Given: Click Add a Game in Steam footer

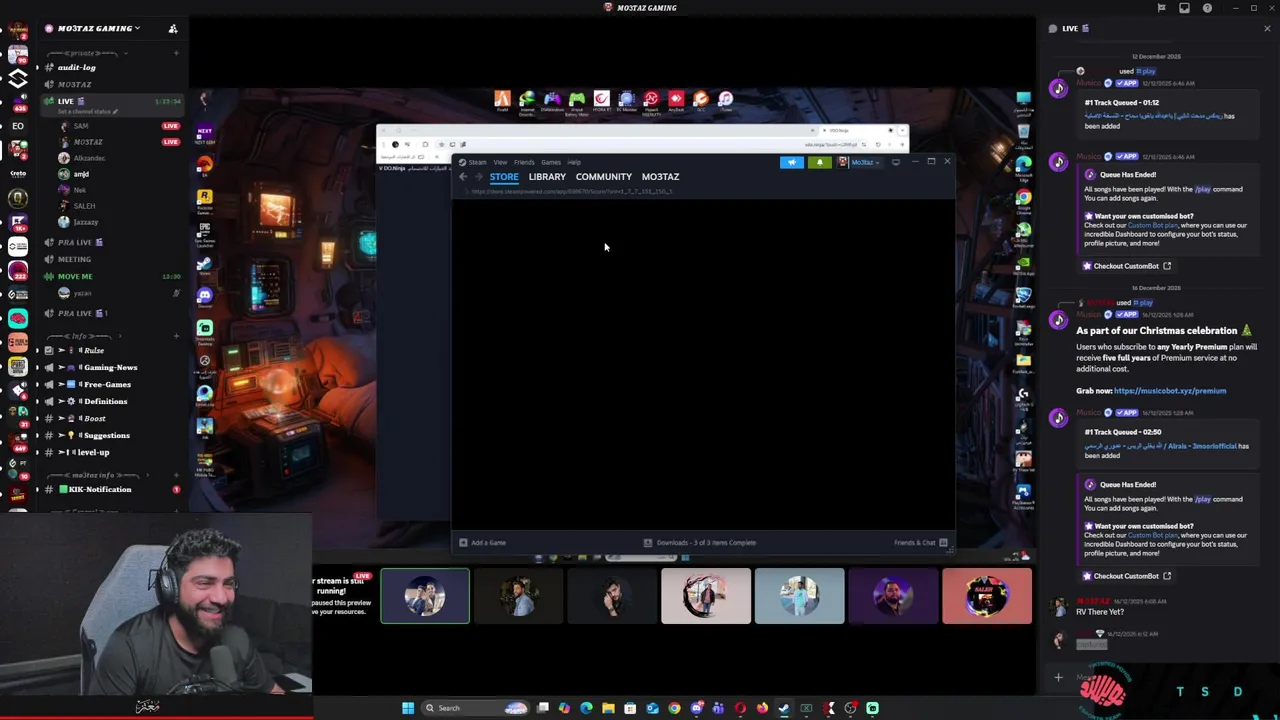Looking at the screenshot, I should click(482, 543).
